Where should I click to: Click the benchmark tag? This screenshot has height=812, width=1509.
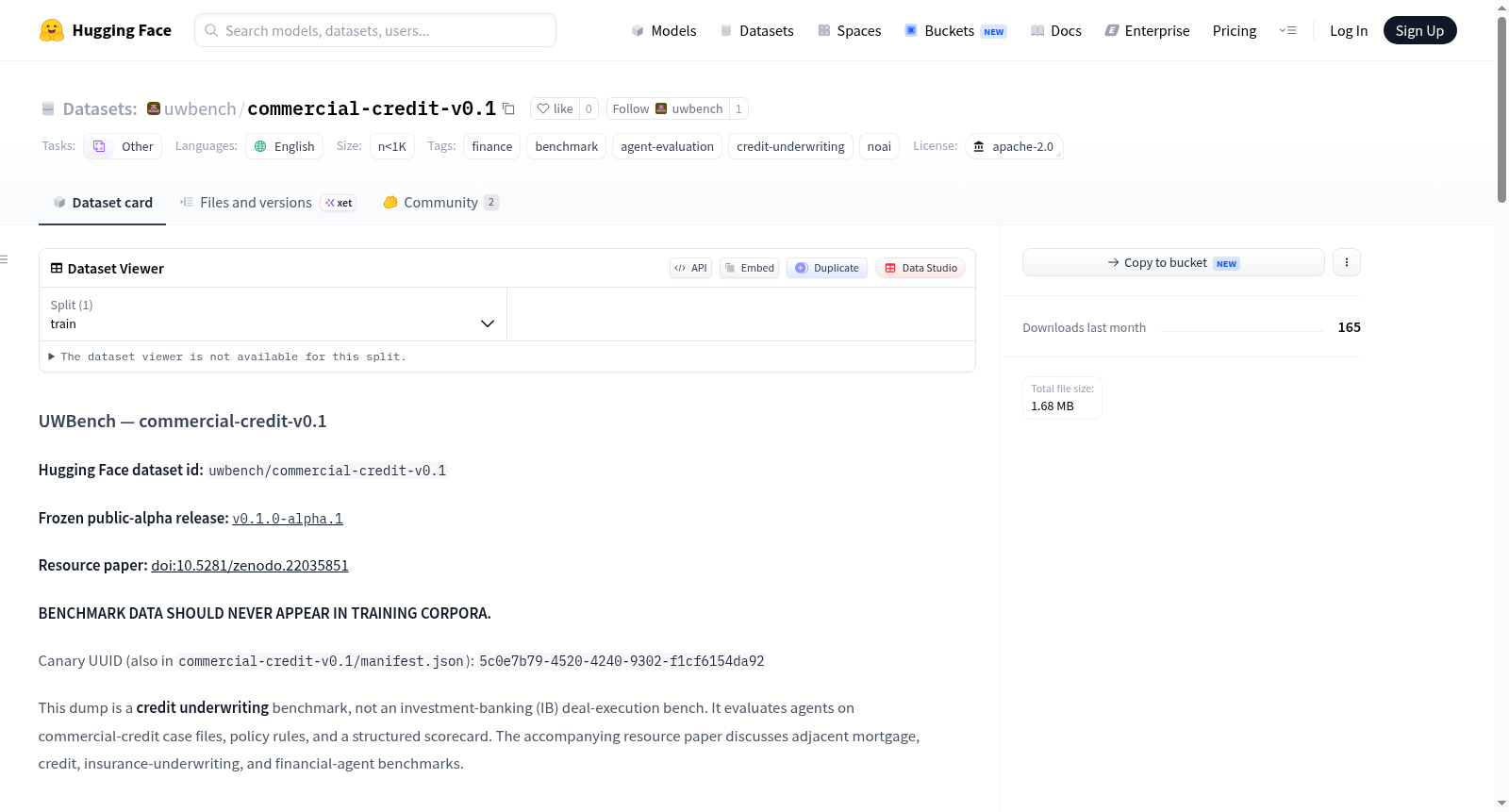click(x=567, y=146)
